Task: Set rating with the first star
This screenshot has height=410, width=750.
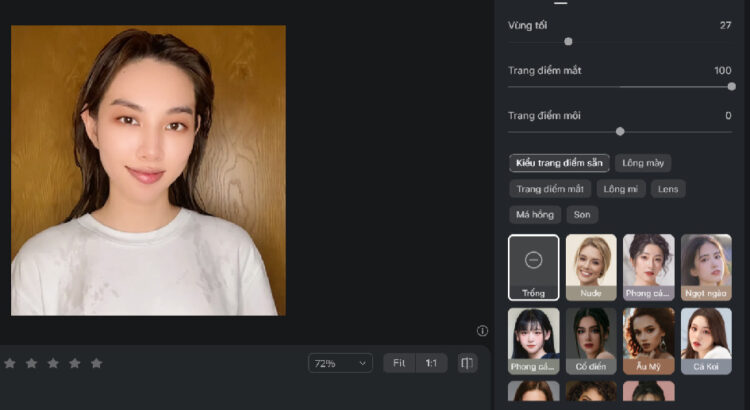Action: [10, 363]
